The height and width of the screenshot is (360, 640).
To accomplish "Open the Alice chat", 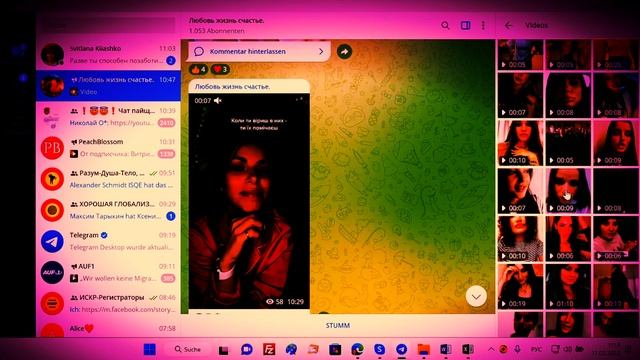I will pyautogui.click(x=108, y=329).
